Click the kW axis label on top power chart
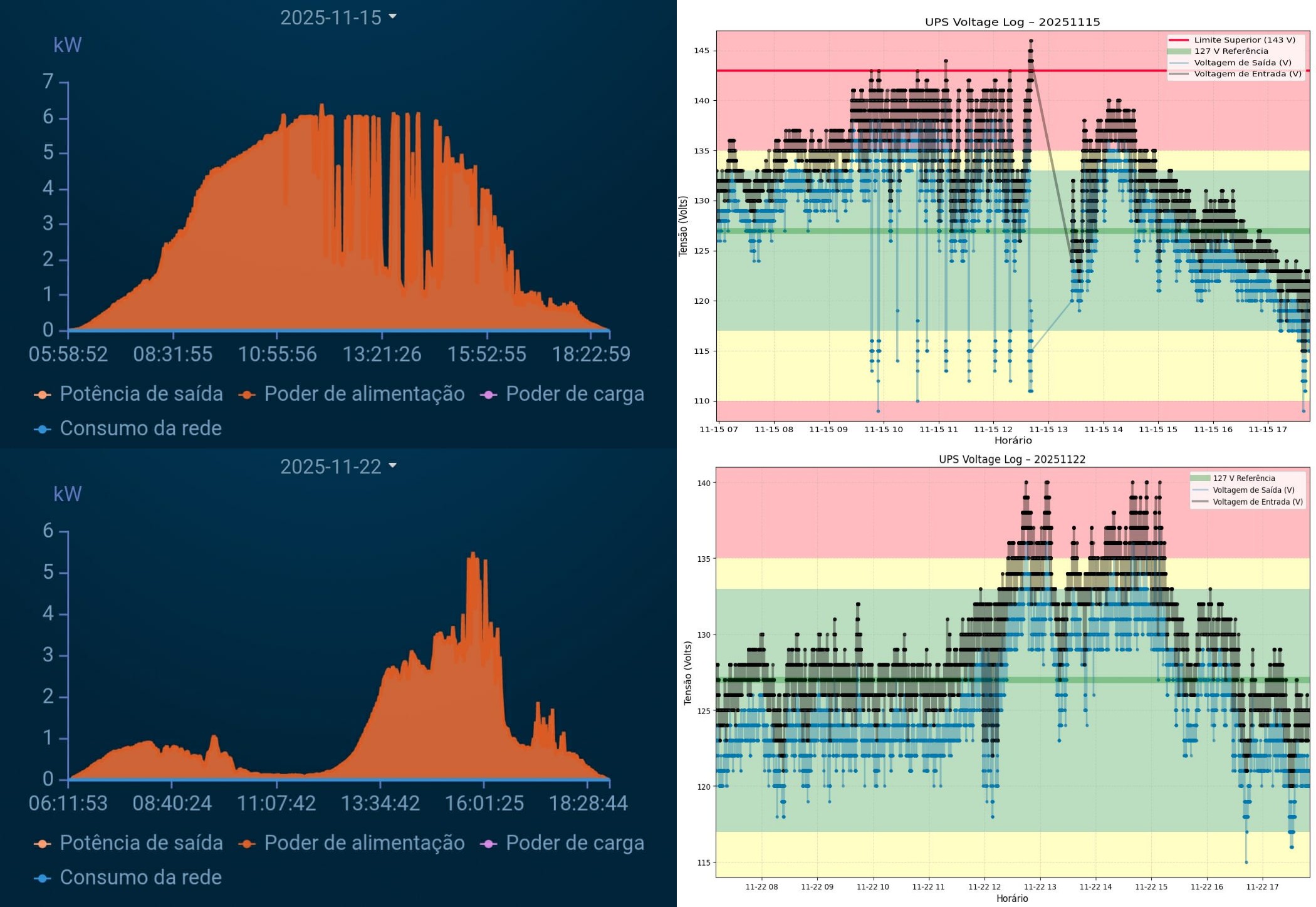Screen dimensions: 1316x907 (x=67, y=45)
